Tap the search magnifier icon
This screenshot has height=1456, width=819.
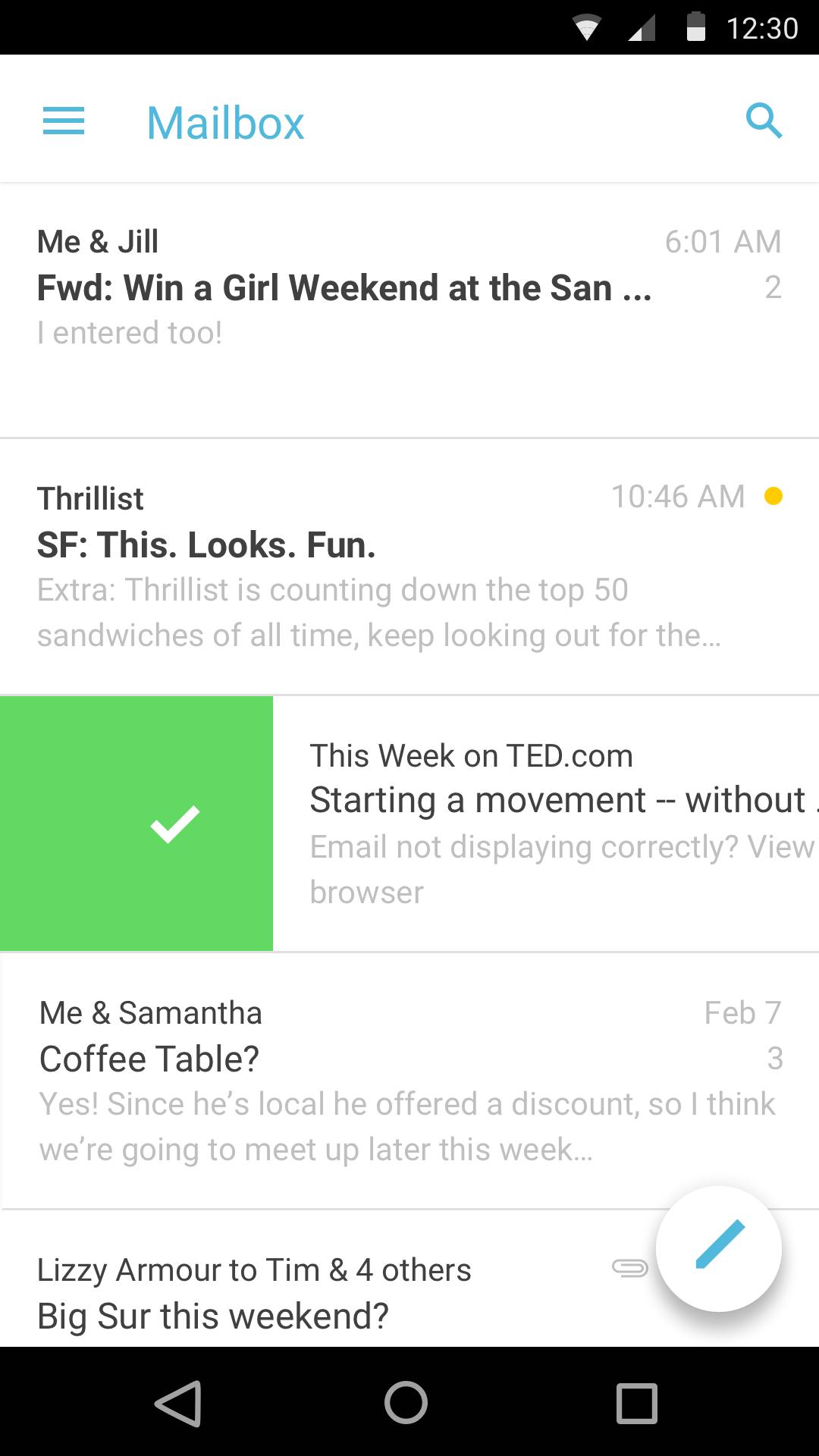pyautogui.click(x=764, y=121)
